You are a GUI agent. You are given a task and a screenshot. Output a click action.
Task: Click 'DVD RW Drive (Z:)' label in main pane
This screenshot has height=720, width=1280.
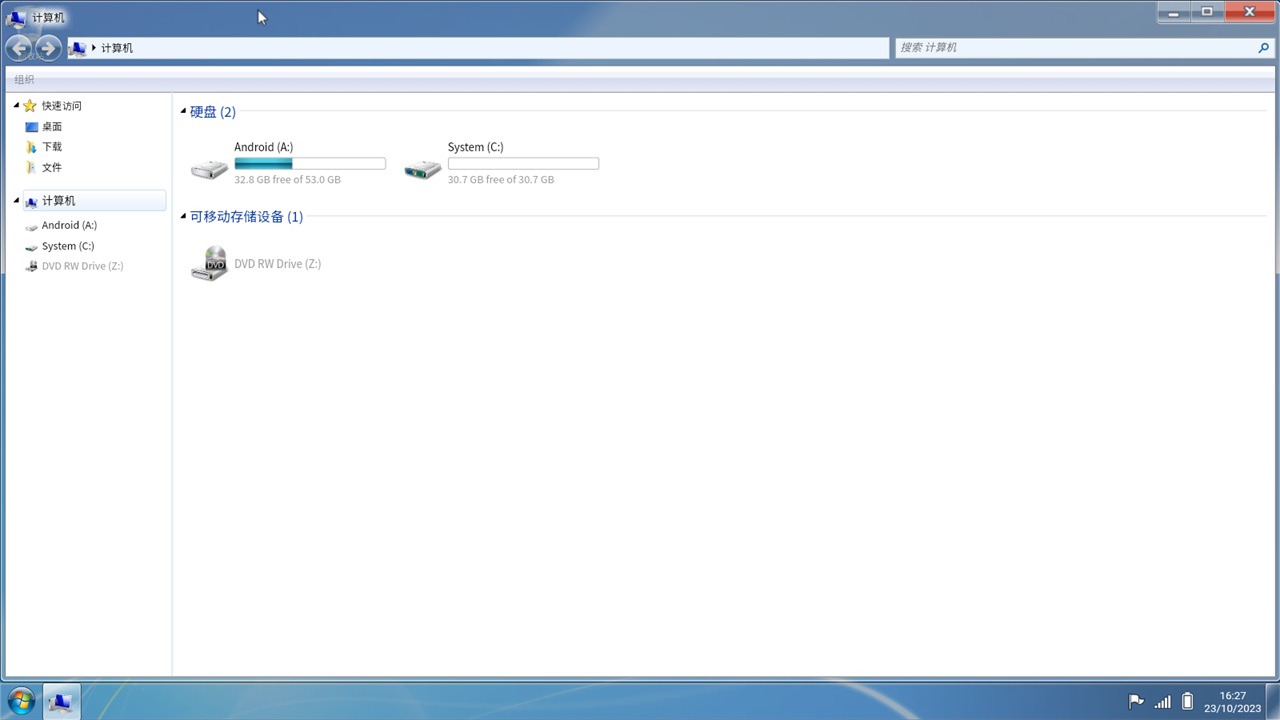278,264
